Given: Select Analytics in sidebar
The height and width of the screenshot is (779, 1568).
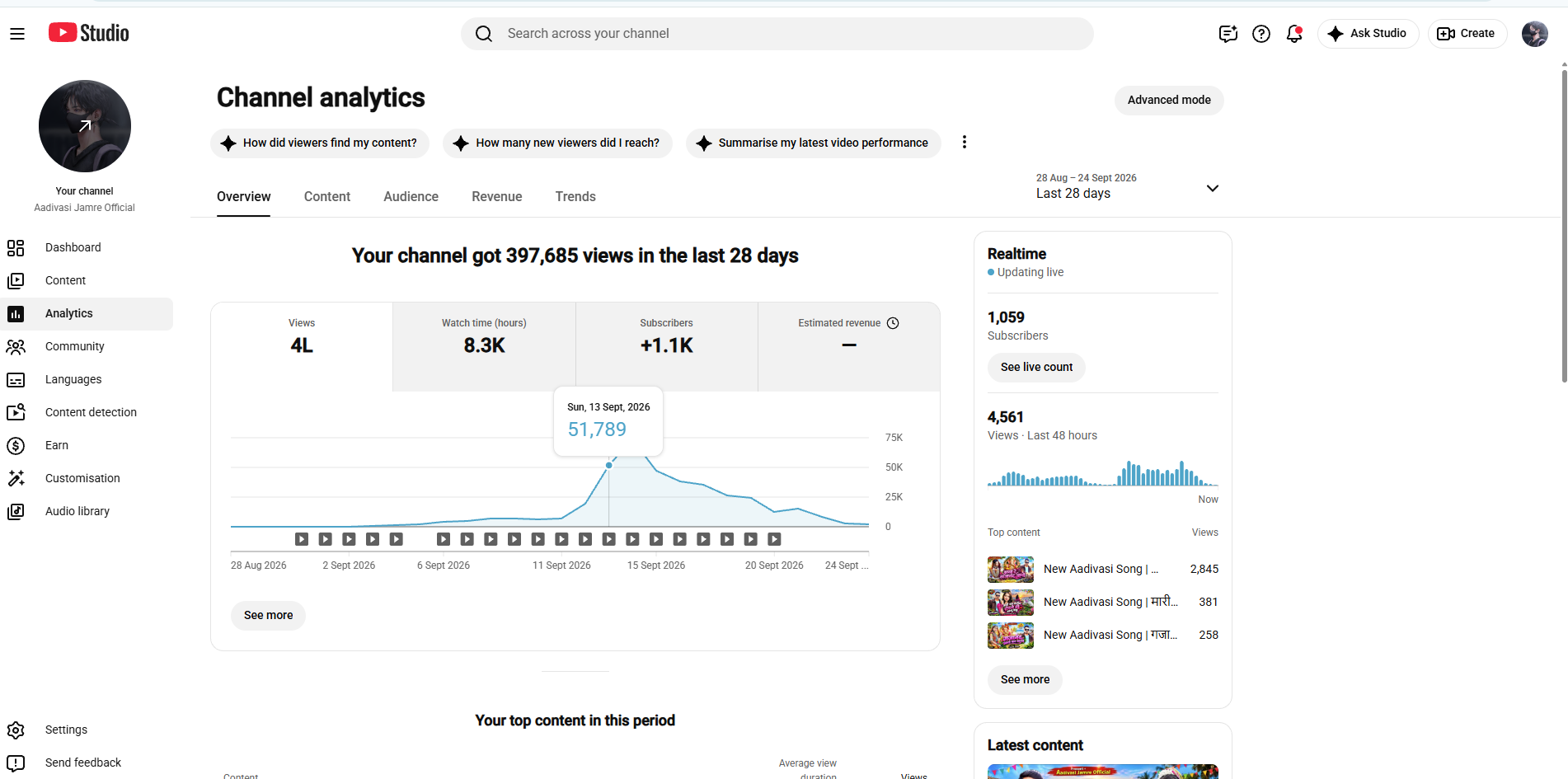Looking at the screenshot, I should [87, 313].
